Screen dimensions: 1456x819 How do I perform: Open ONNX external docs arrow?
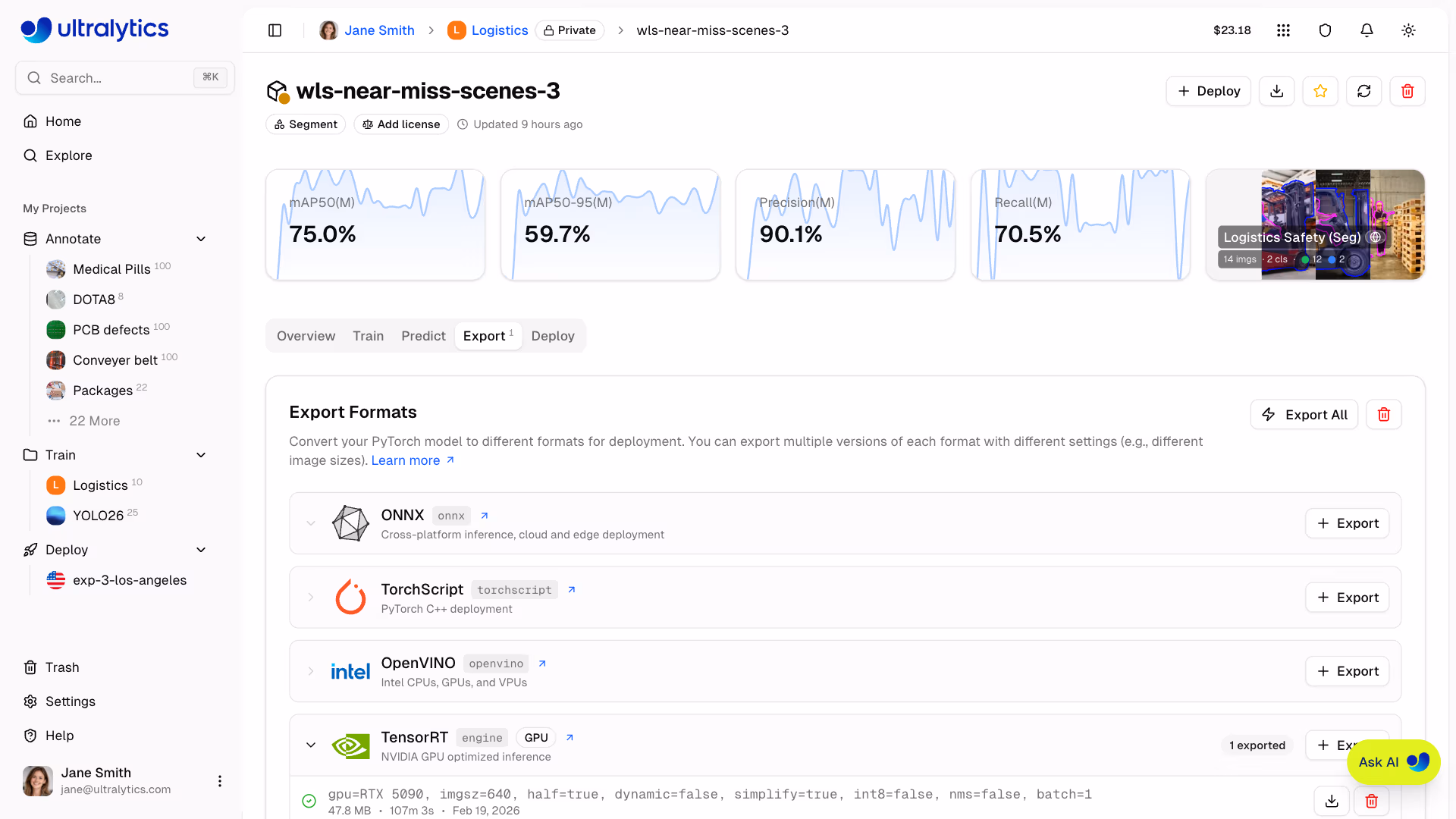point(485,516)
